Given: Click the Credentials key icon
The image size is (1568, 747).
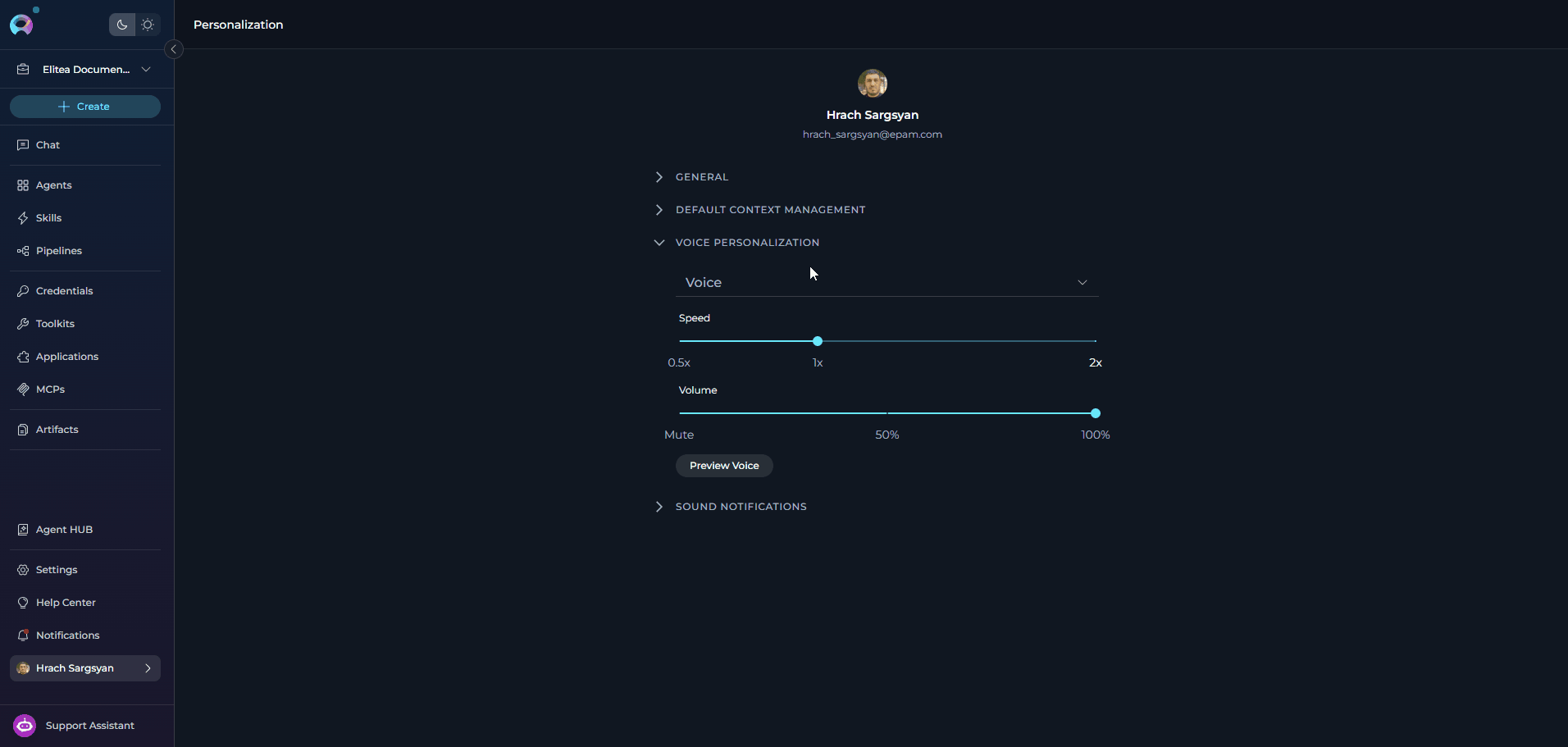Looking at the screenshot, I should point(23,291).
